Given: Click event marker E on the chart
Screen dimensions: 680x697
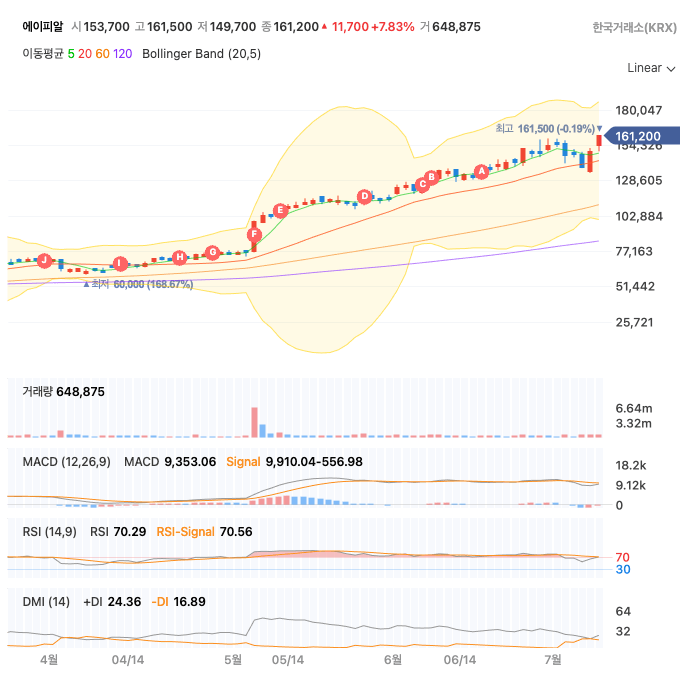Looking at the screenshot, I should 280,210.
